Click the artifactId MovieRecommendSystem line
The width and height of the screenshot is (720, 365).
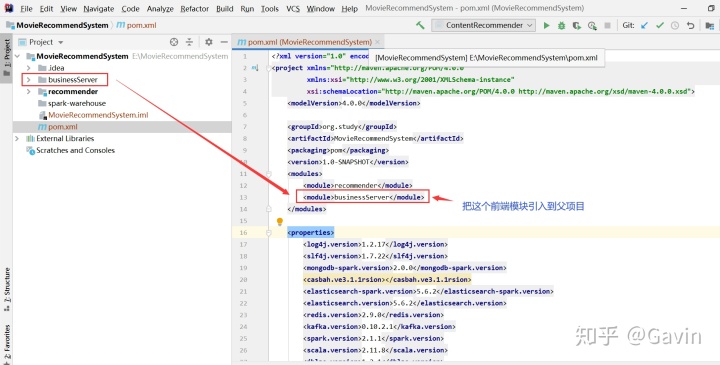(375, 138)
